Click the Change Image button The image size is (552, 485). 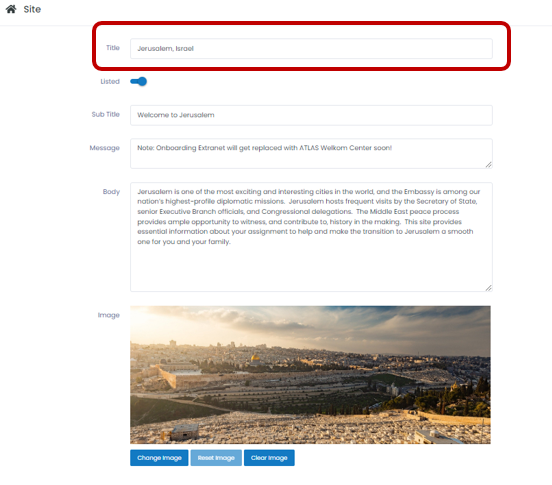click(159, 458)
